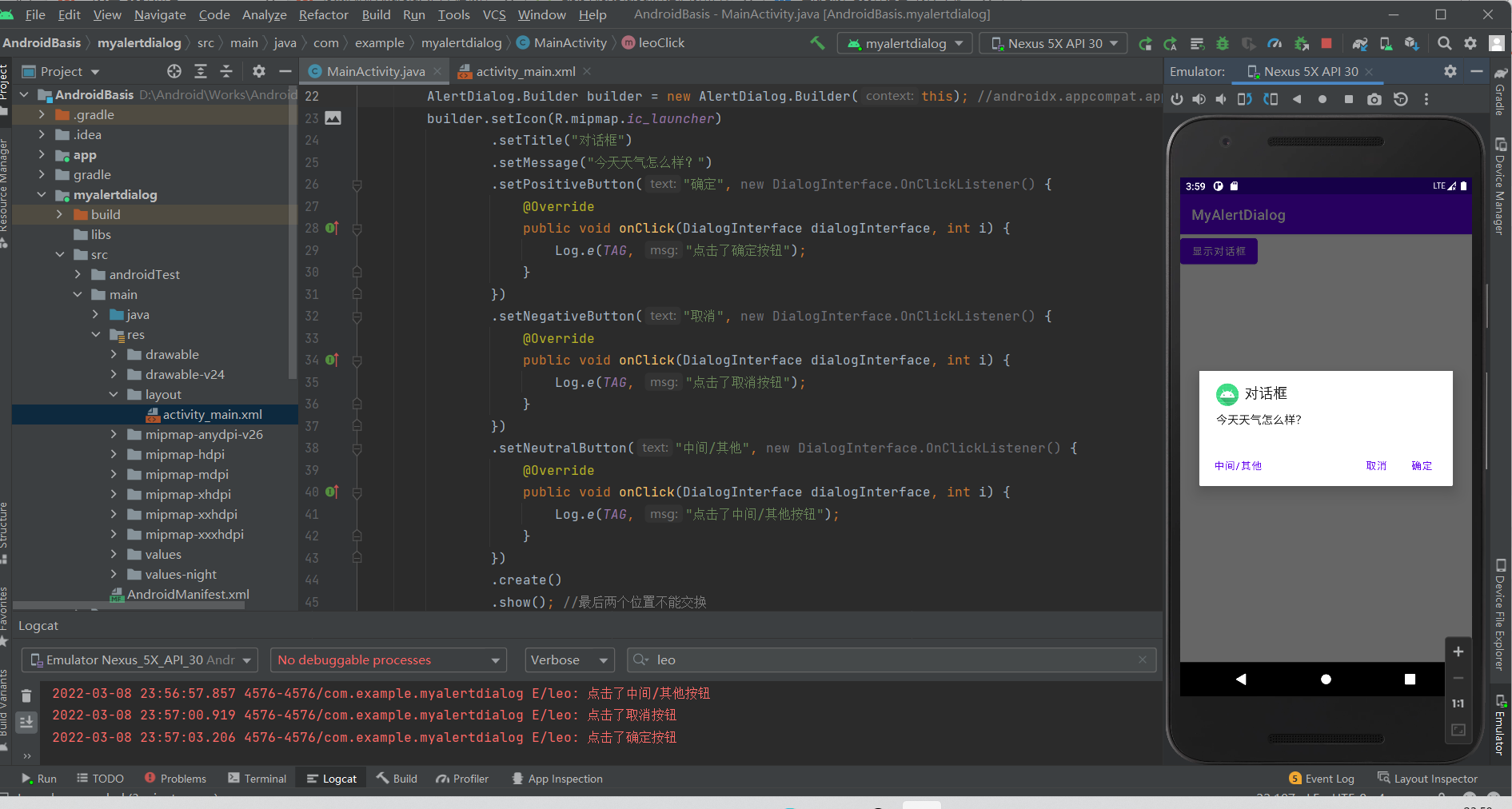
Task: Click the Make Project hammer icon
Action: 816,43
